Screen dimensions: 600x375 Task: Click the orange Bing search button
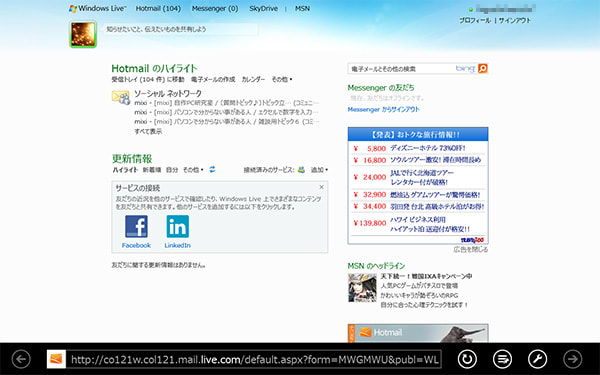coord(483,68)
